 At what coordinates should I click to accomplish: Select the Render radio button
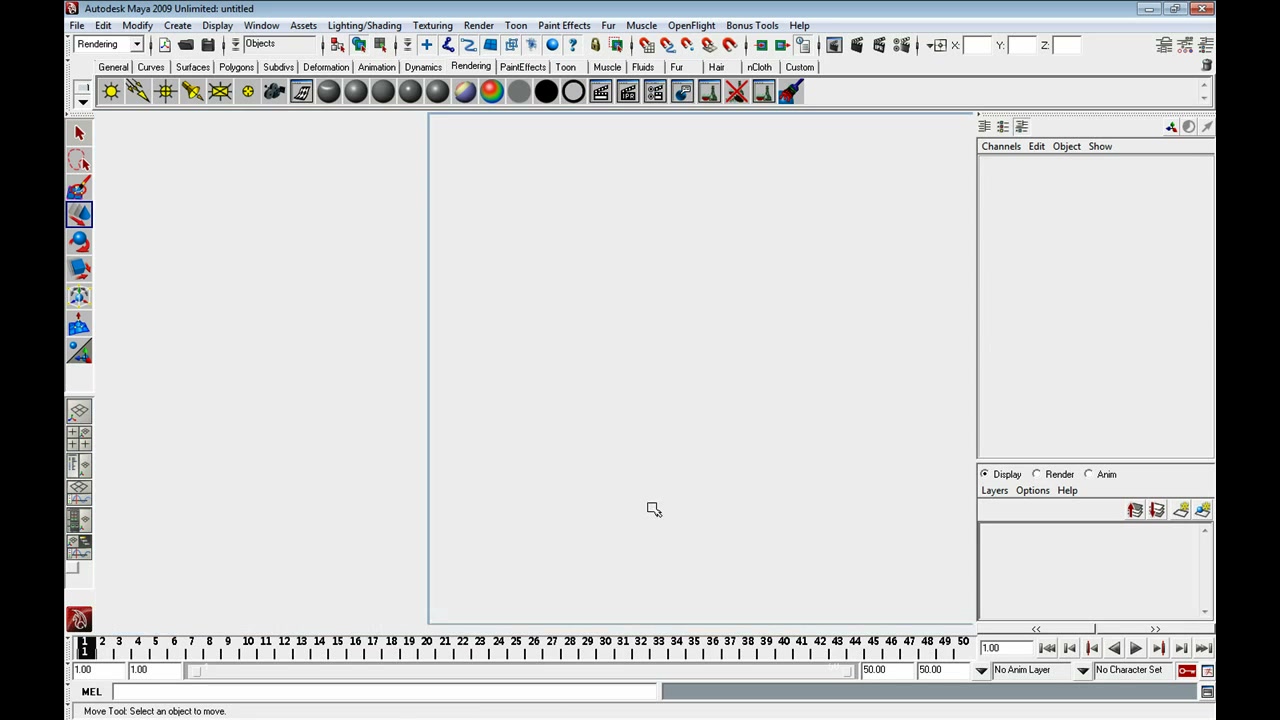[x=1053, y=474]
